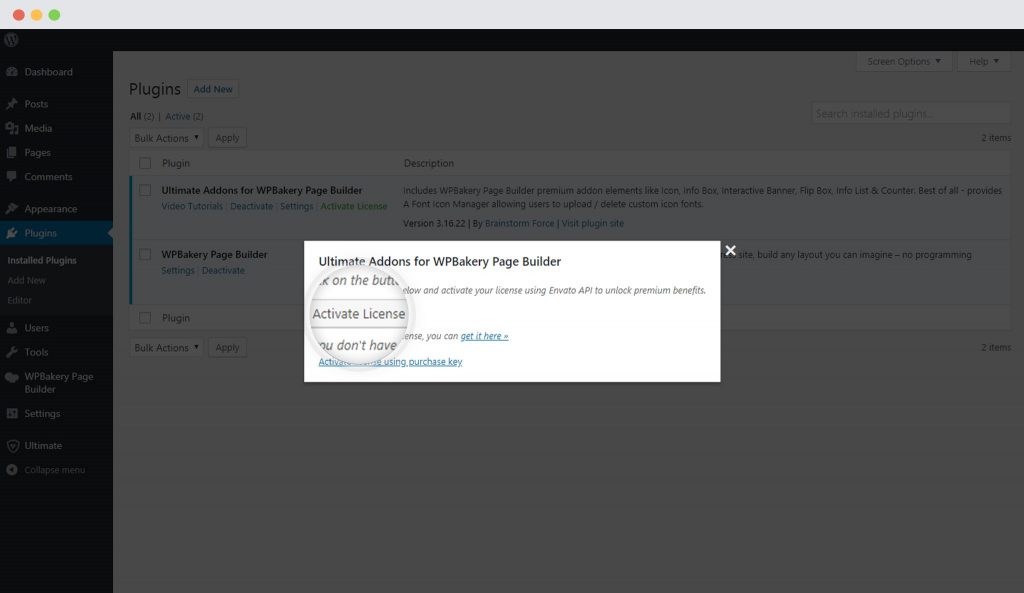Click the macOS green zoom button

click(54, 14)
